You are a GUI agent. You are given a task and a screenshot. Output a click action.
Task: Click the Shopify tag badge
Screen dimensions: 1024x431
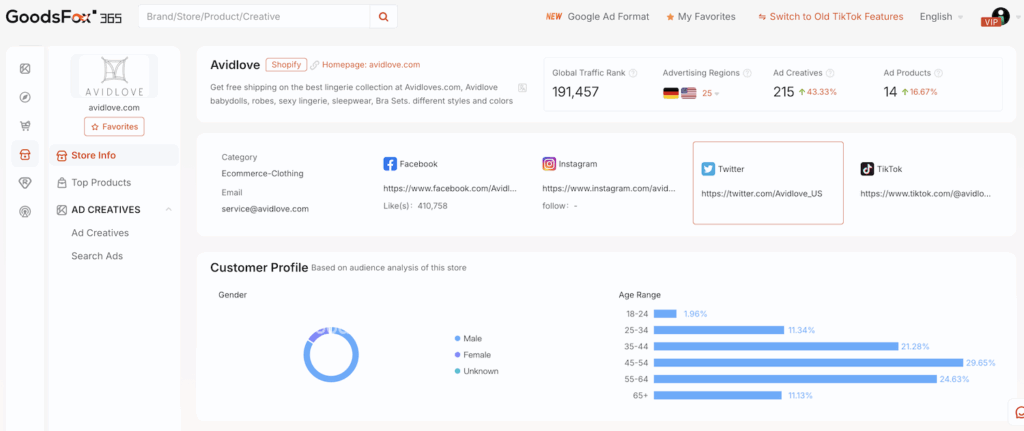coord(286,65)
